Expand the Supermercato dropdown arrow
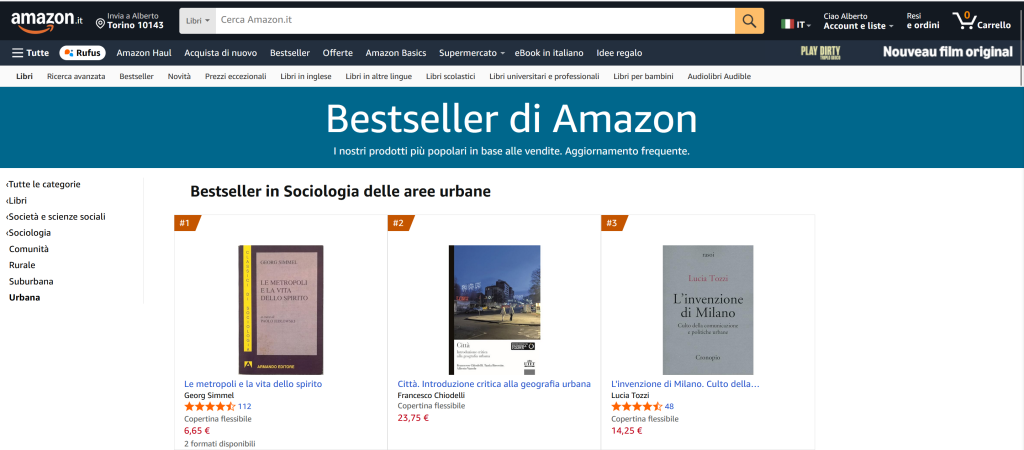The image size is (1024, 450). [503, 54]
